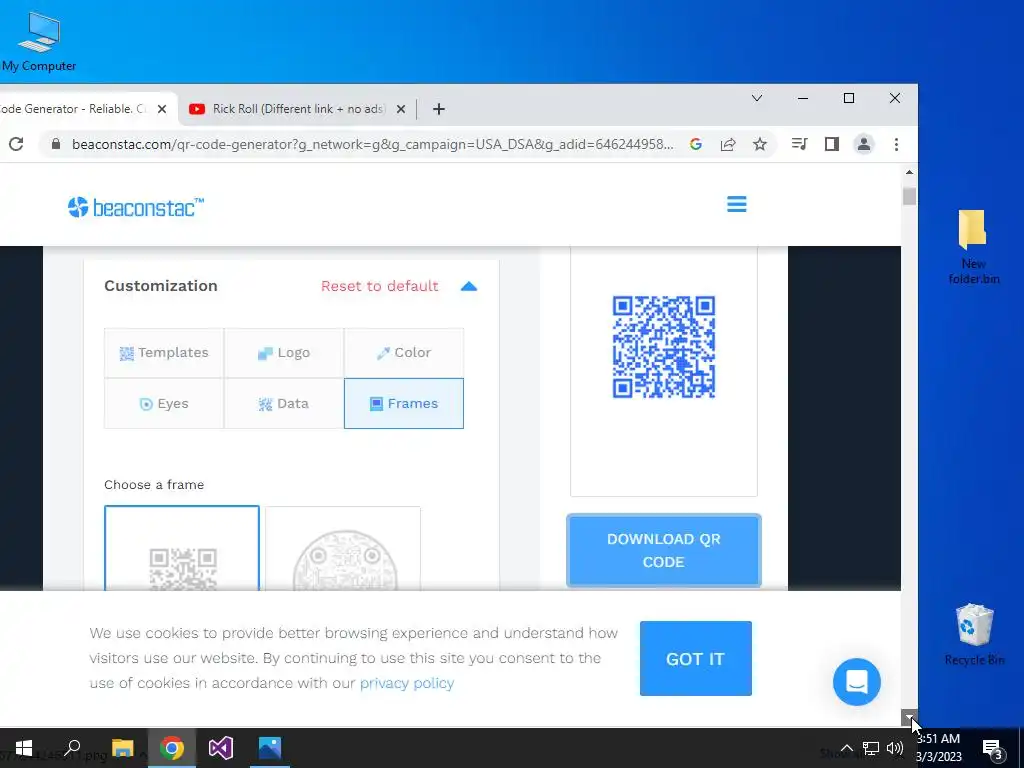Close the Rick Roll tab
The image size is (1024, 768).
tap(401, 109)
